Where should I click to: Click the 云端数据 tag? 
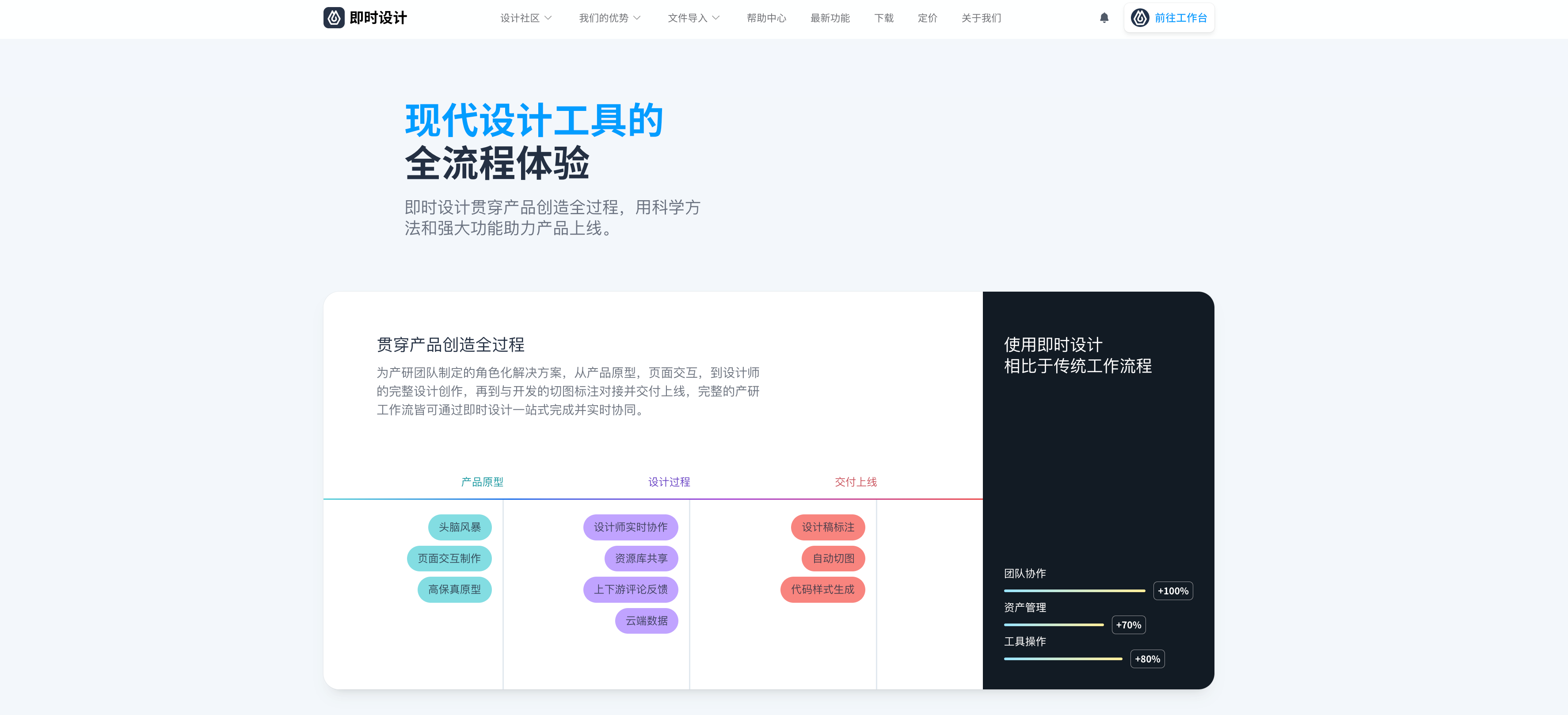tap(647, 621)
